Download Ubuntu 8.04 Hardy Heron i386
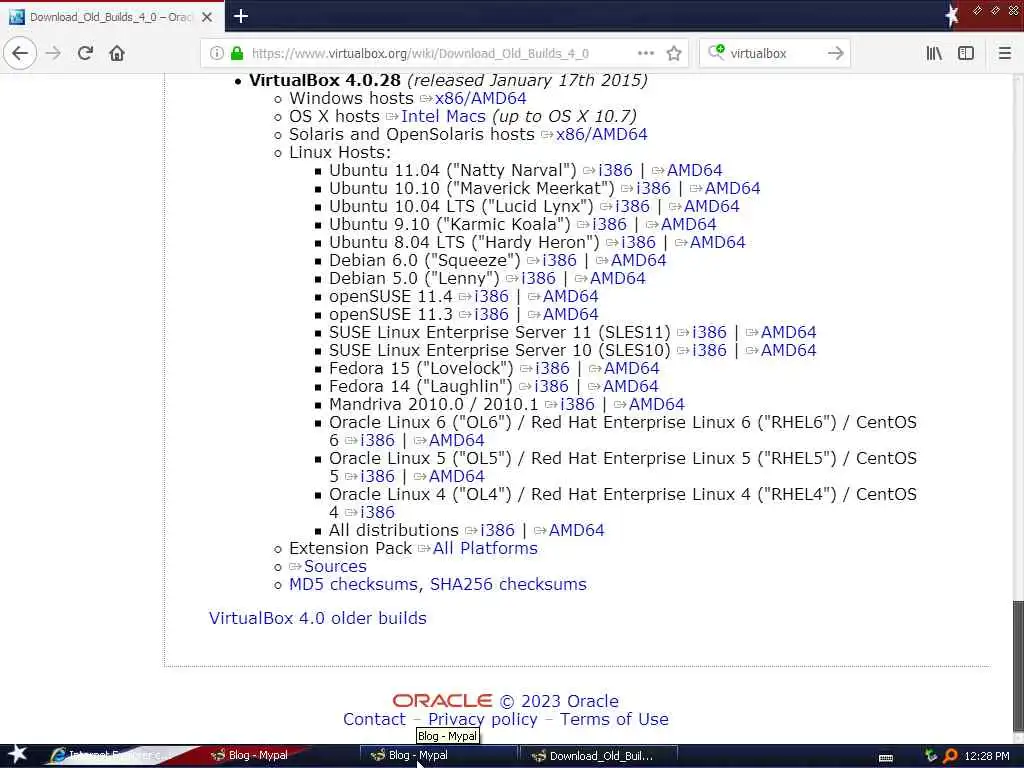1024x768 pixels. (x=638, y=242)
